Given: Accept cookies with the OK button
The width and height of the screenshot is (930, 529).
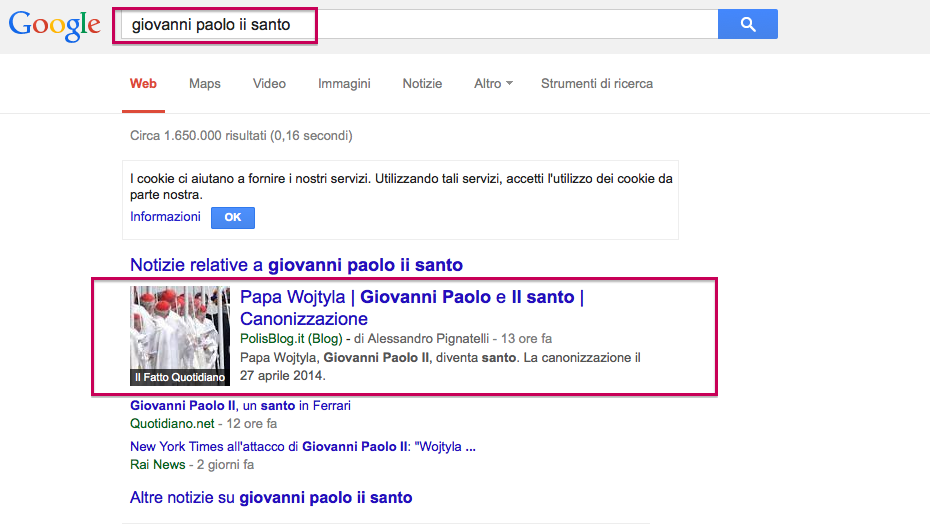Looking at the screenshot, I should pos(232,218).
